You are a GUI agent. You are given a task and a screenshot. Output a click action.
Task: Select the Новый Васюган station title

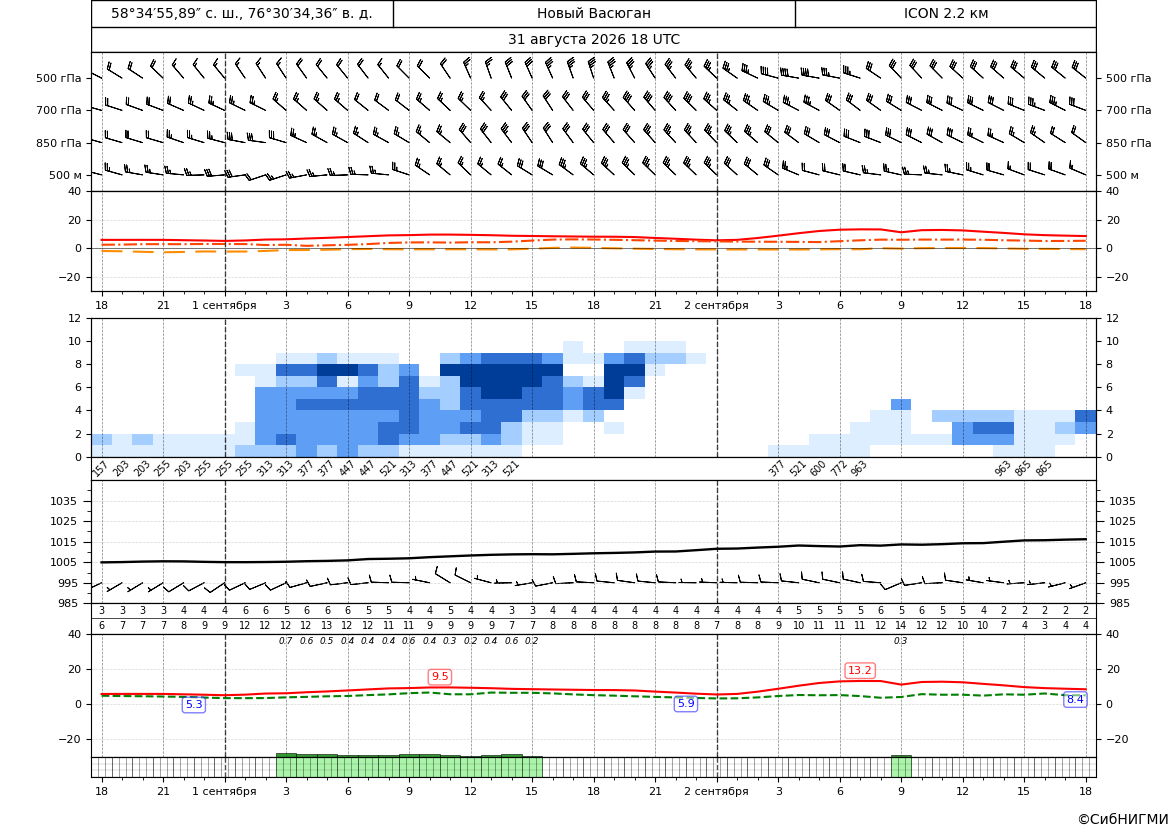594,13
